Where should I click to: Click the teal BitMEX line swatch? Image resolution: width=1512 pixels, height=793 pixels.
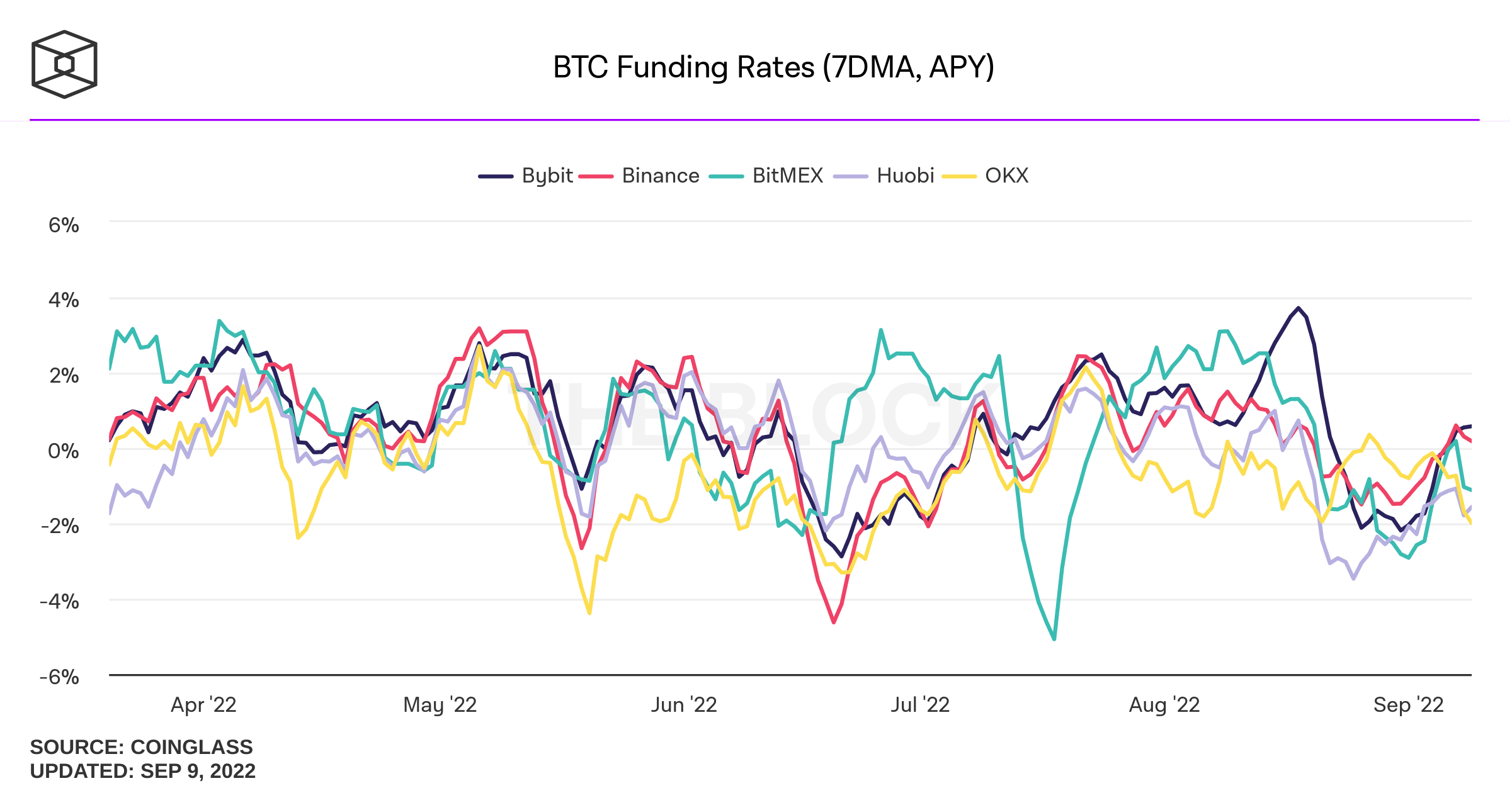(x=727, y=177)
